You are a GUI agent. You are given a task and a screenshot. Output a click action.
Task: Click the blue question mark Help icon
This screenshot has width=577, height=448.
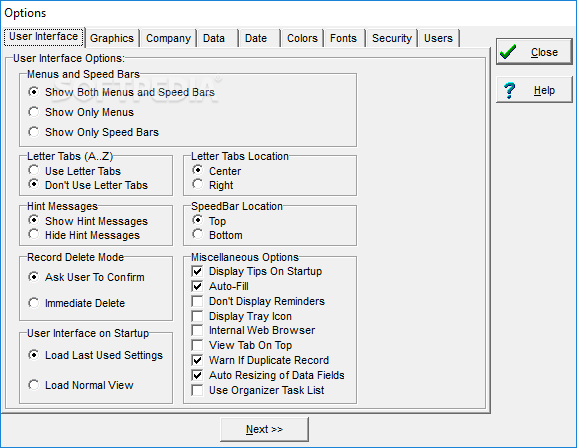[510, 91]
